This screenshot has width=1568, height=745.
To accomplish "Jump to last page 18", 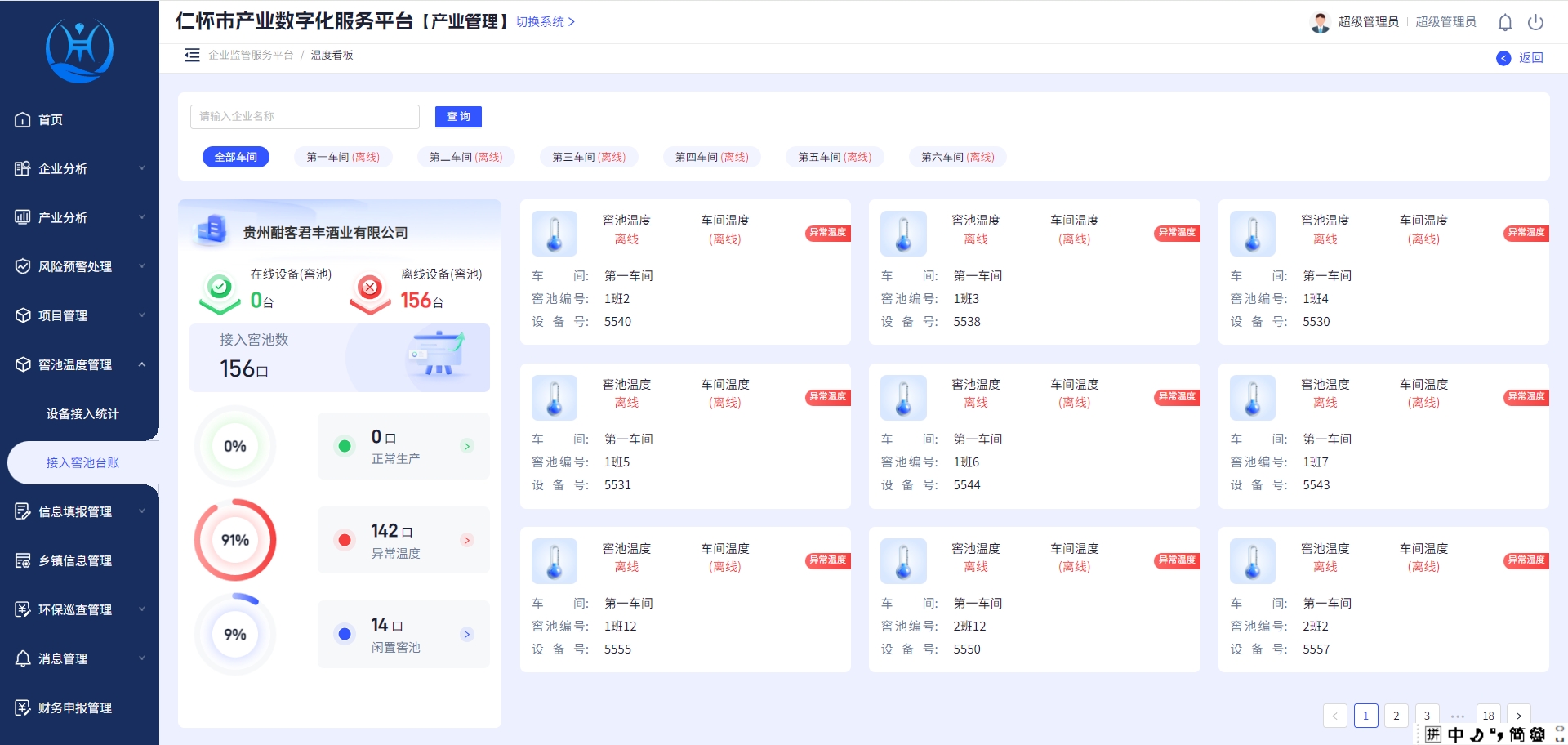I will coord(1489,716).
